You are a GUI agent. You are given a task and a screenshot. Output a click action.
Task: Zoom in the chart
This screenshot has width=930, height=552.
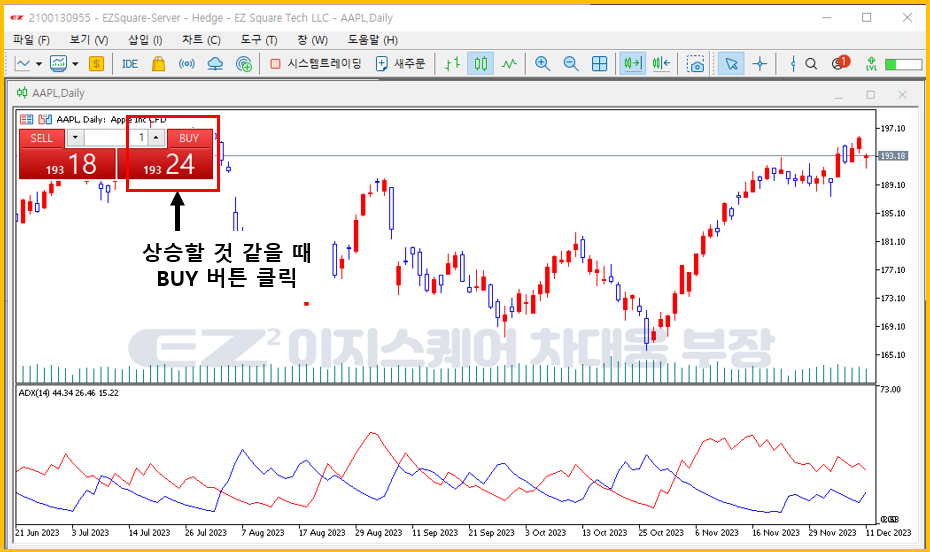point(542,63)
